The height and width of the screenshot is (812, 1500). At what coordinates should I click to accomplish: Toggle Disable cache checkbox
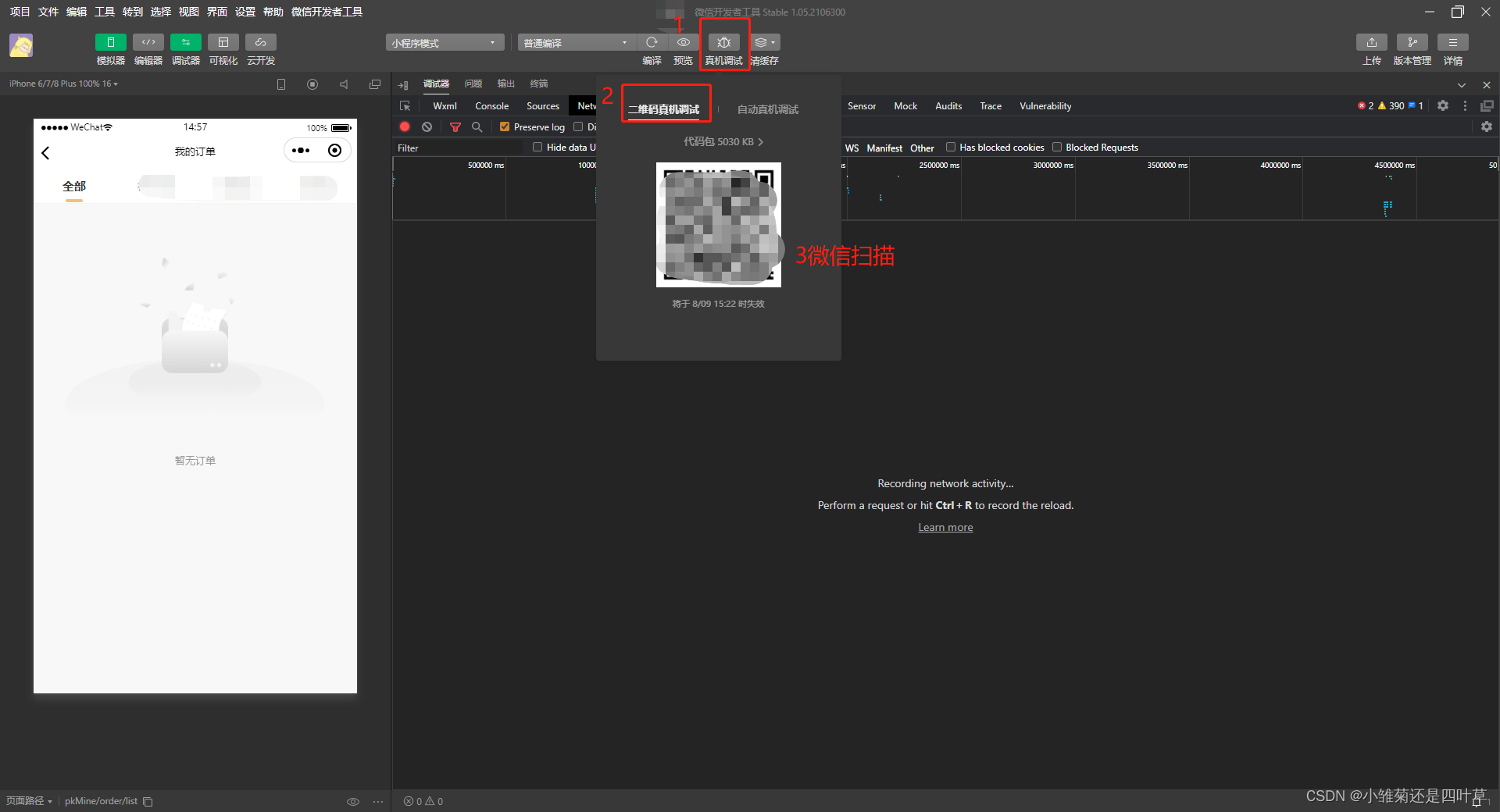point(578,126)
